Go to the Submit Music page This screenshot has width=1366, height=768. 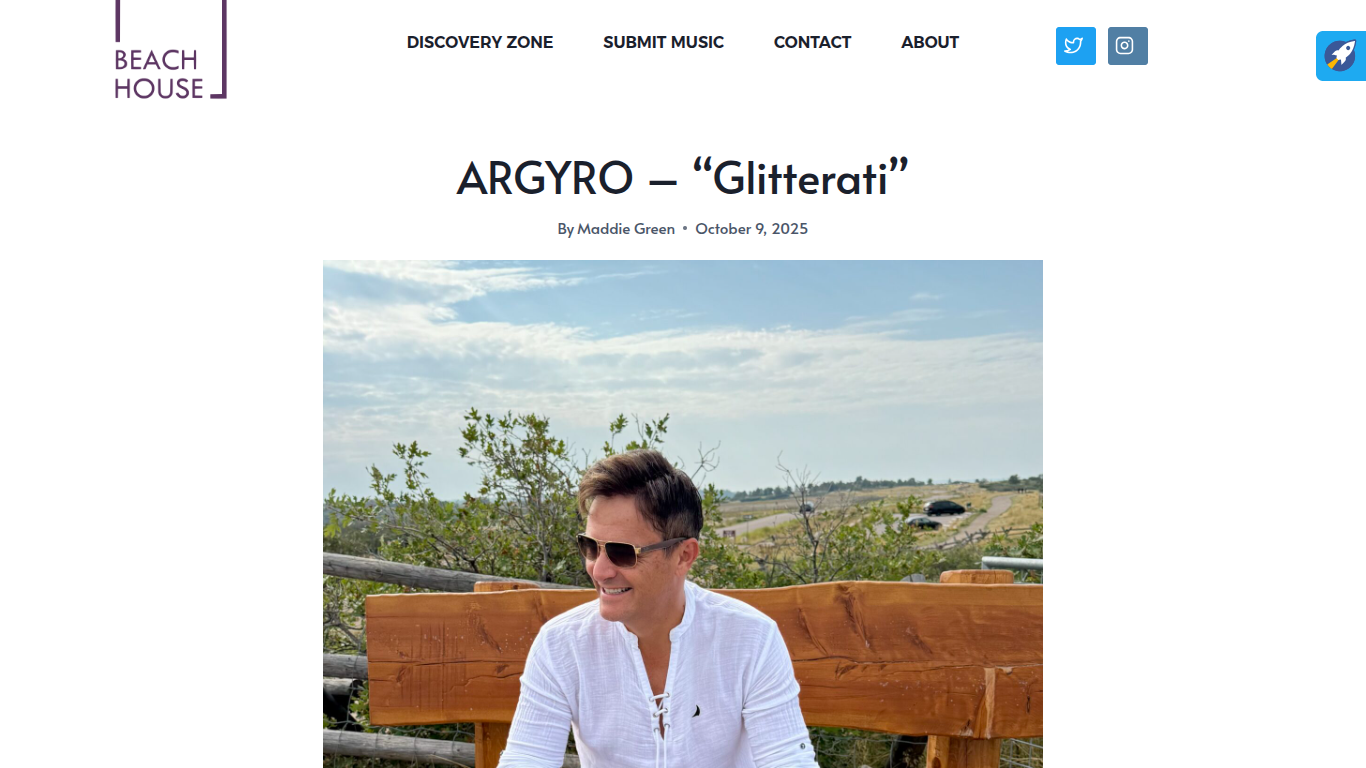[663, 42]
